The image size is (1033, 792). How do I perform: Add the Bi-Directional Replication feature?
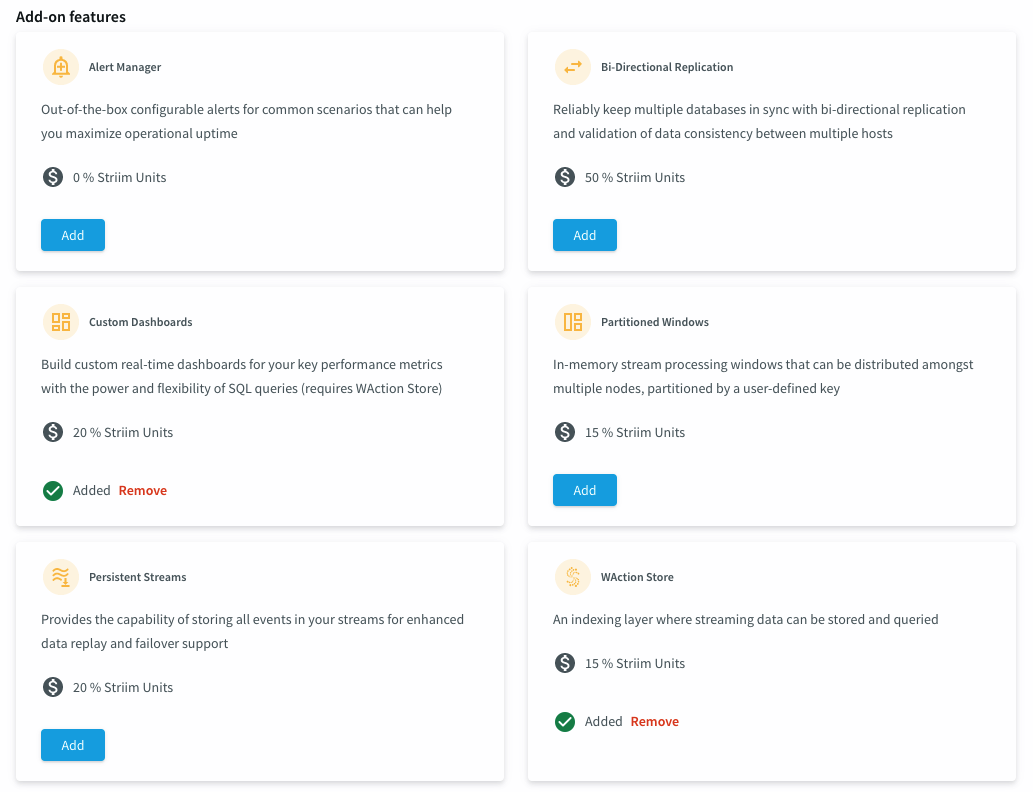click(x=584, y=235)
